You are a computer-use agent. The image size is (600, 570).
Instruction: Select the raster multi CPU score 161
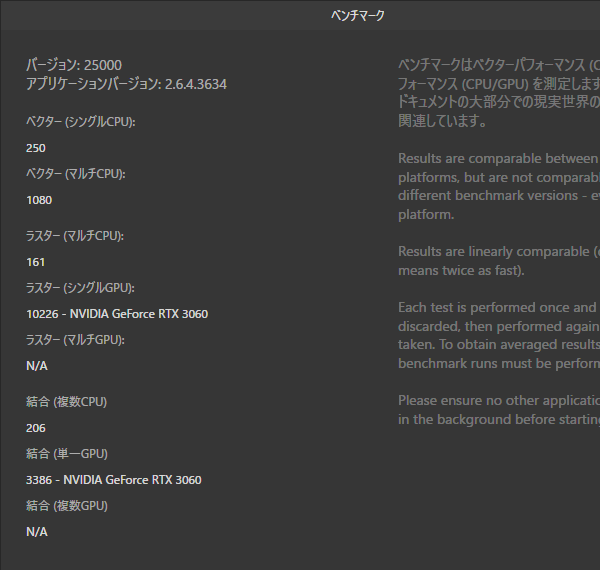[36, 262]
